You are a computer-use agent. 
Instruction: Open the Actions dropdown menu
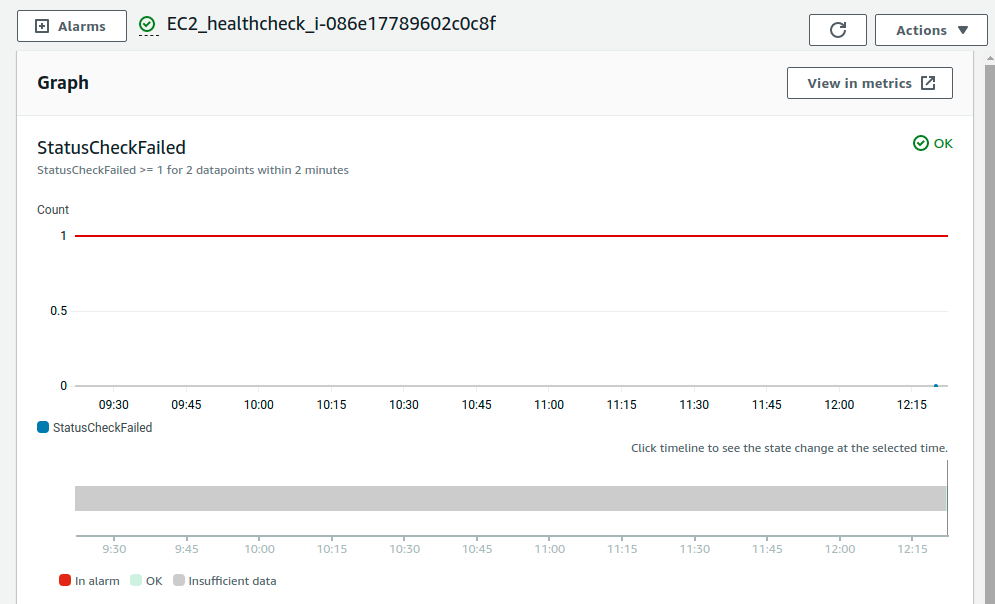(x=932, y=30)
